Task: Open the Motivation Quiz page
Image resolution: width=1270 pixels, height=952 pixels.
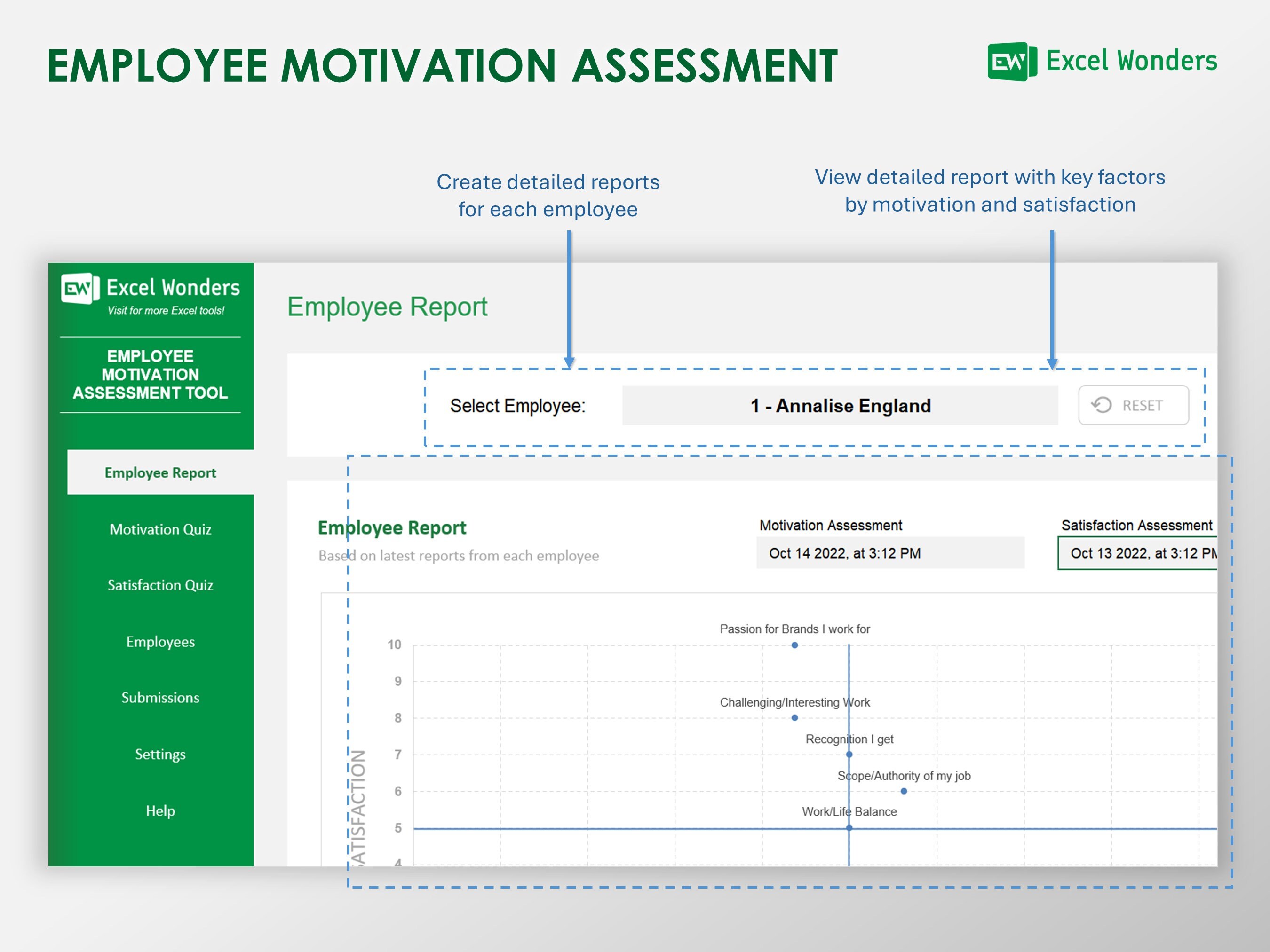Action: click(x=160, y=529)
